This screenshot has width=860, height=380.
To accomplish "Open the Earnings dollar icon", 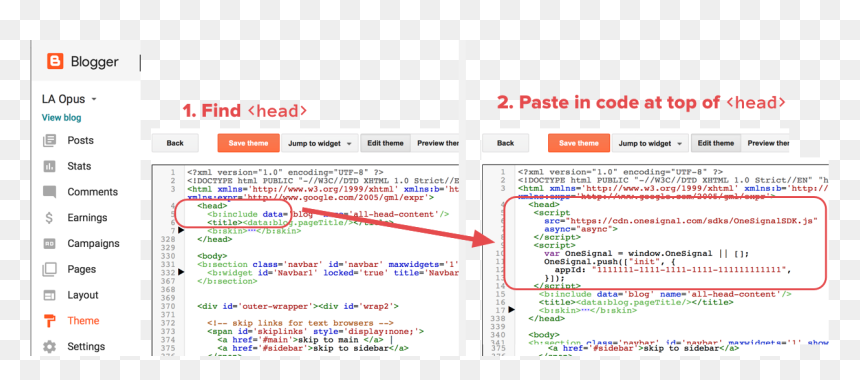I will [49, 218].
